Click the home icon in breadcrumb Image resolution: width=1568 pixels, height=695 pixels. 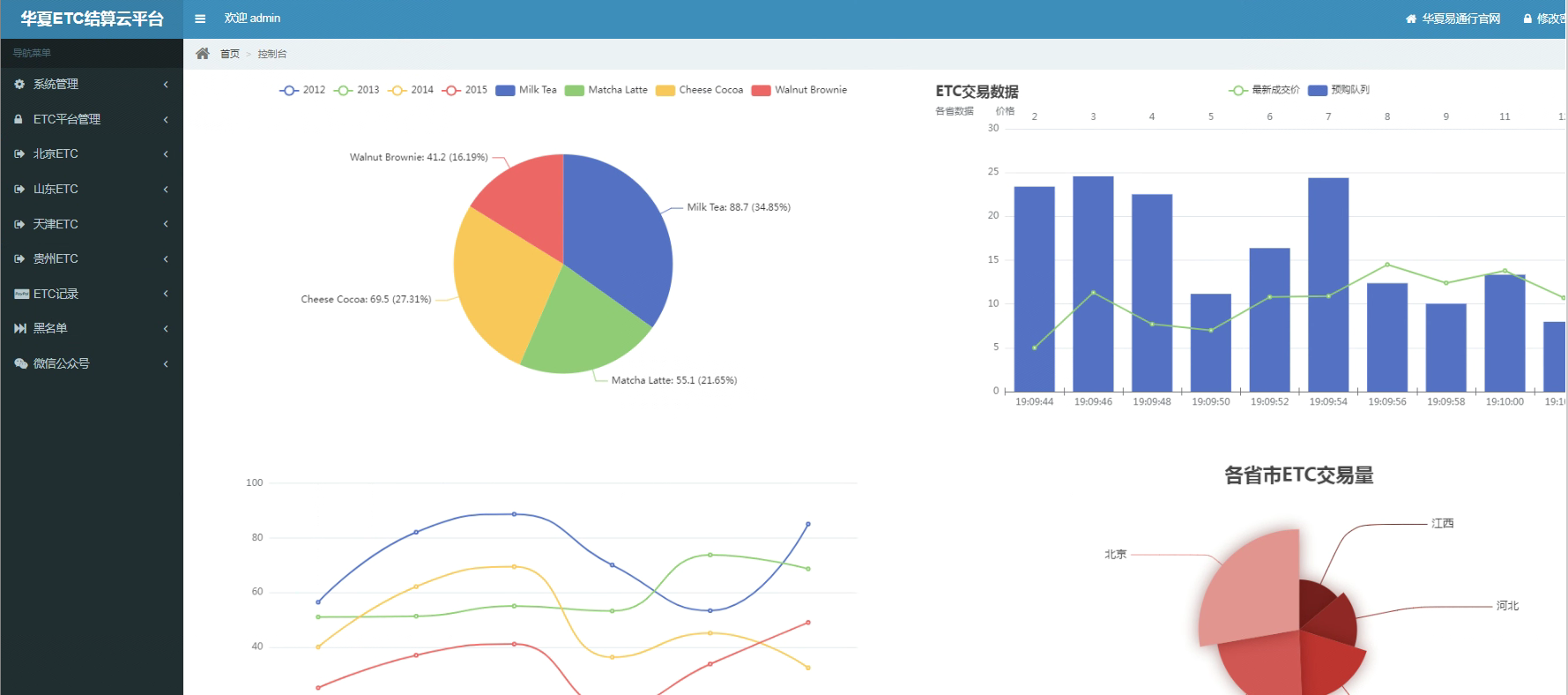pos(203,54)
